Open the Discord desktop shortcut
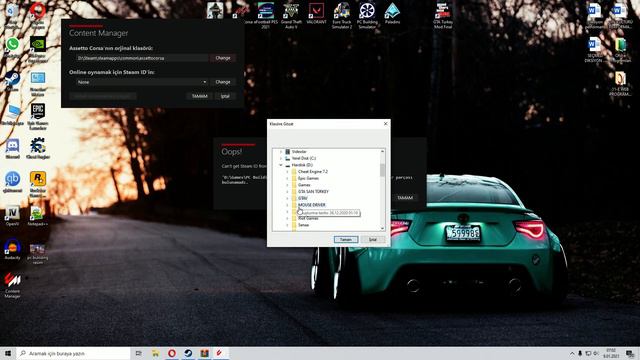640x360 pixels. tap(12, 149)
